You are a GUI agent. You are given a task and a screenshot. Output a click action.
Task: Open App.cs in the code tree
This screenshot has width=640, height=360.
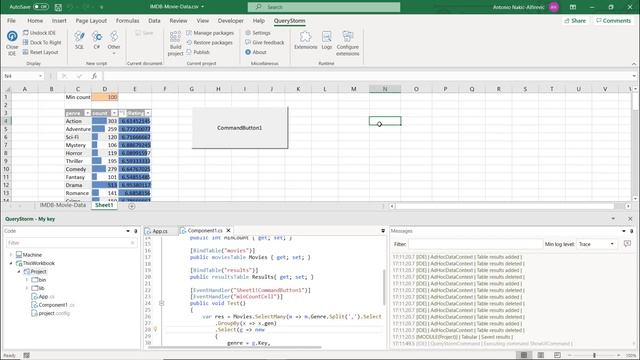coord(43,297)
